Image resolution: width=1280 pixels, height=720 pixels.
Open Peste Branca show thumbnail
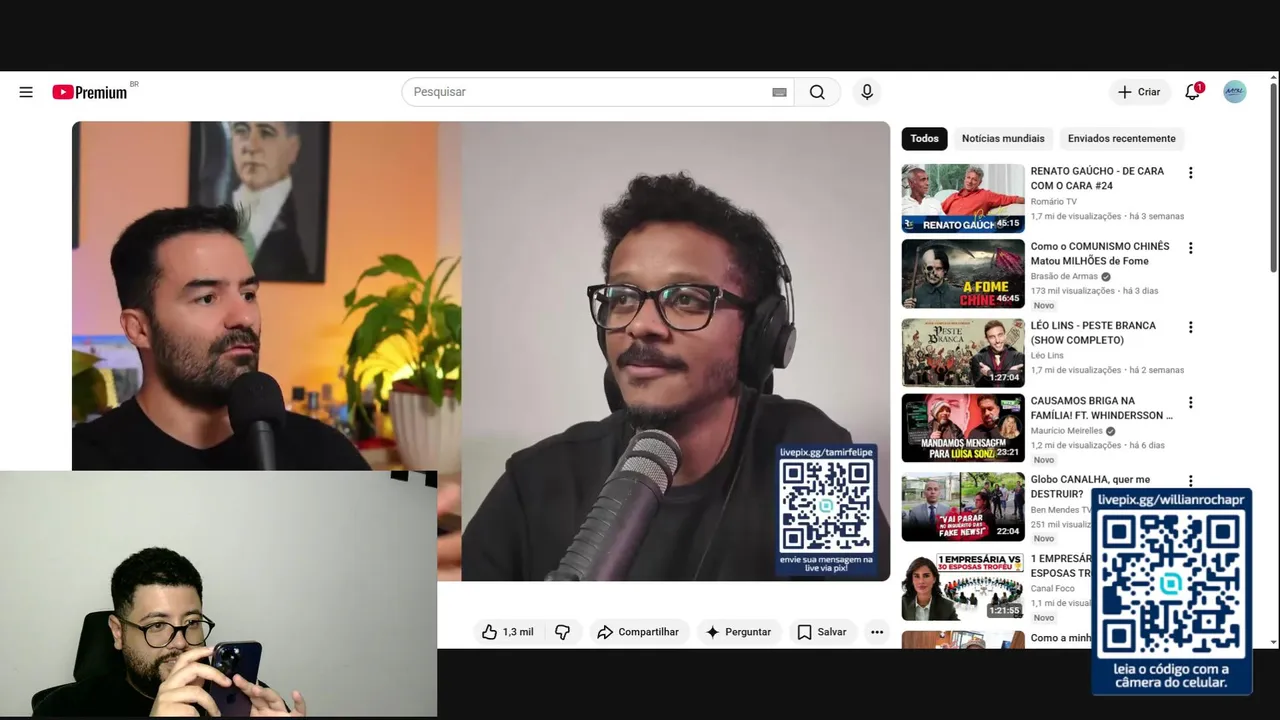(963, 352)
